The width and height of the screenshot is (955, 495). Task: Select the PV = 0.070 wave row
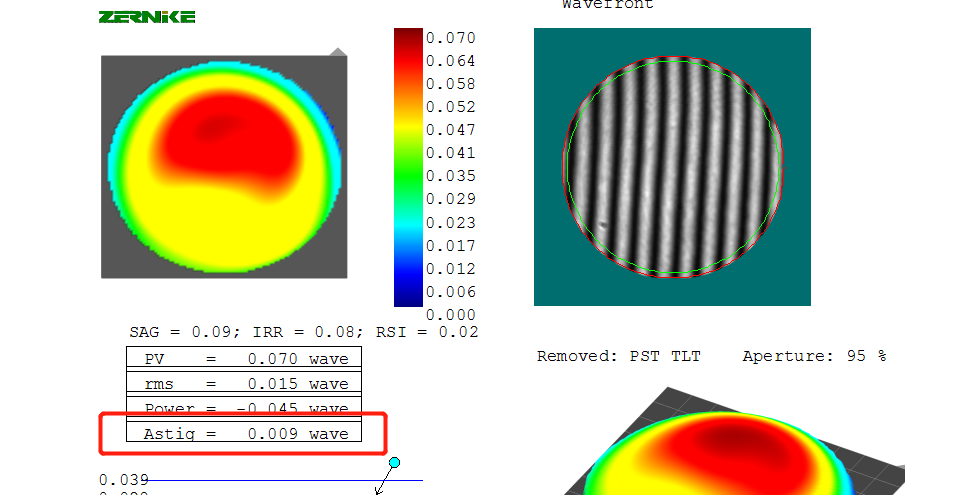pos(244,359)
